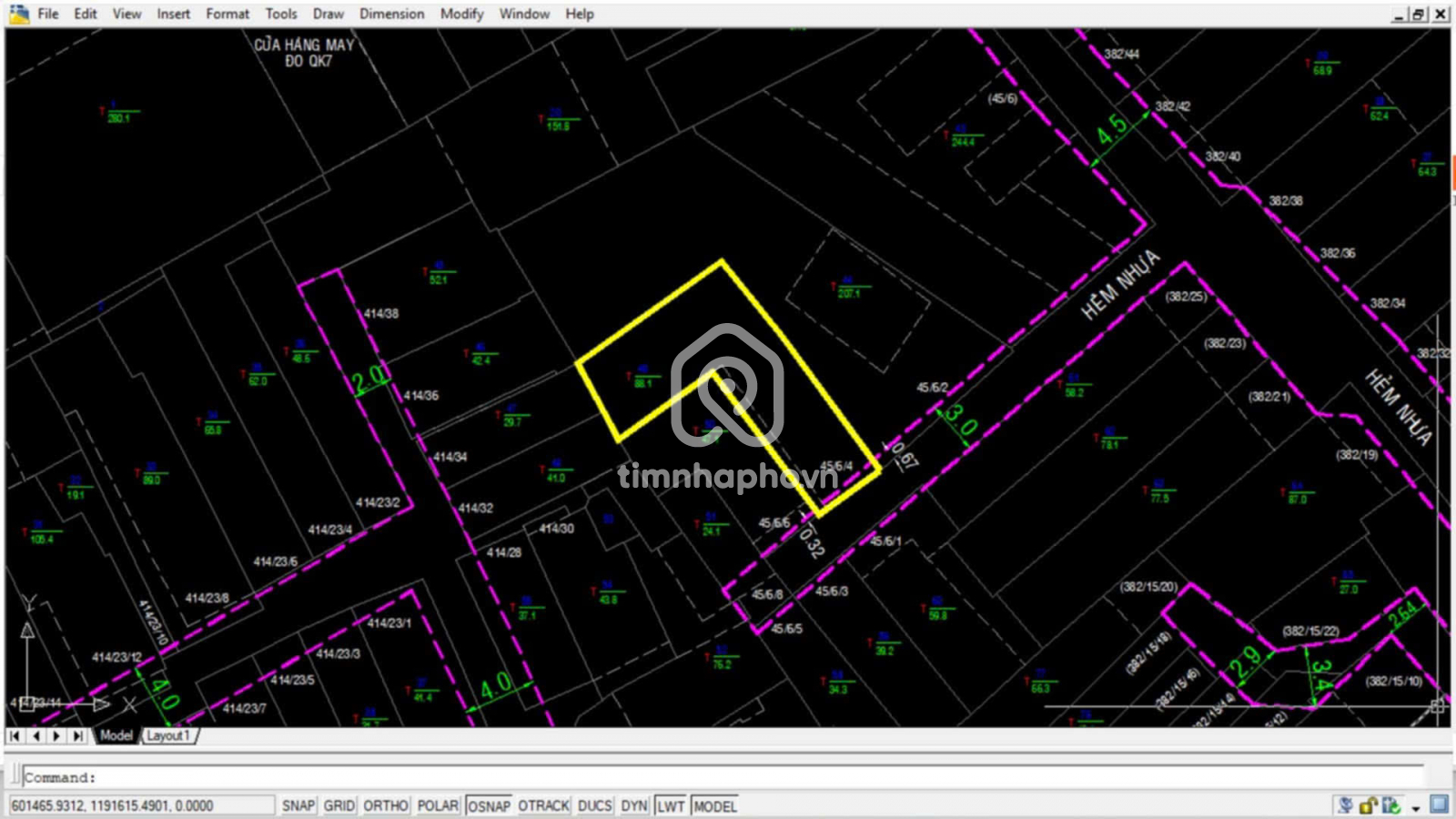Open the standards check icon in status tray
This screenshot has width=1456, height=819.
pos(1390,805)
